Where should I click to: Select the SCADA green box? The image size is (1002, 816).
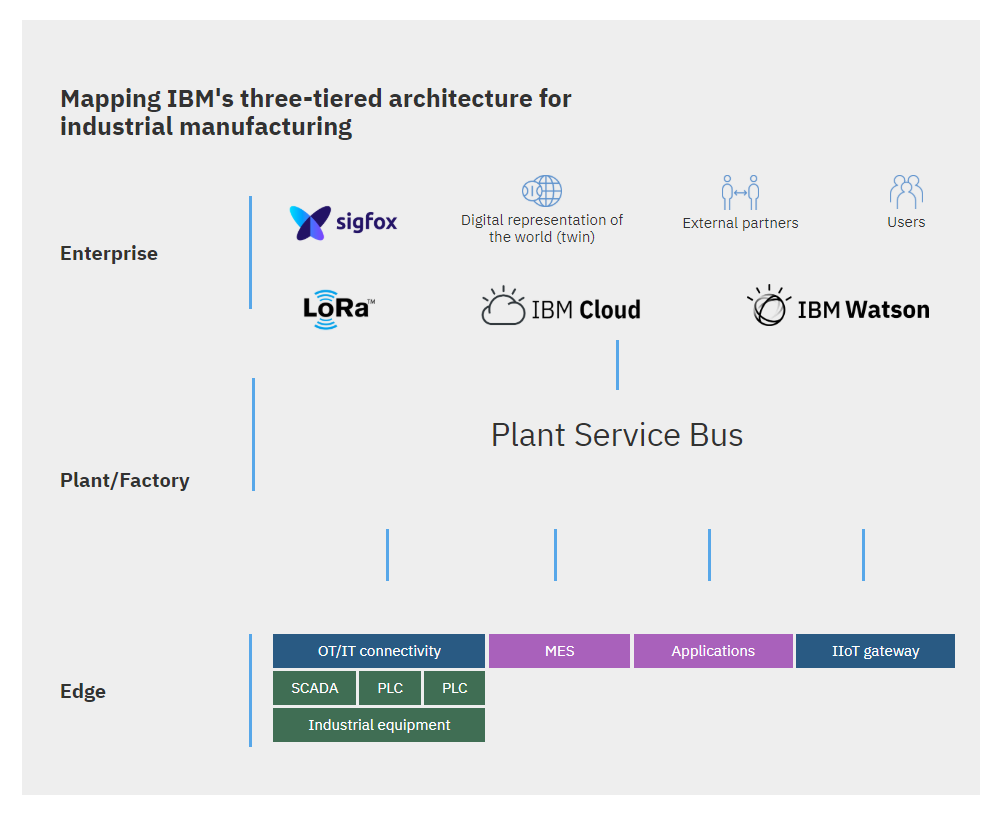[x=314, y=688]
